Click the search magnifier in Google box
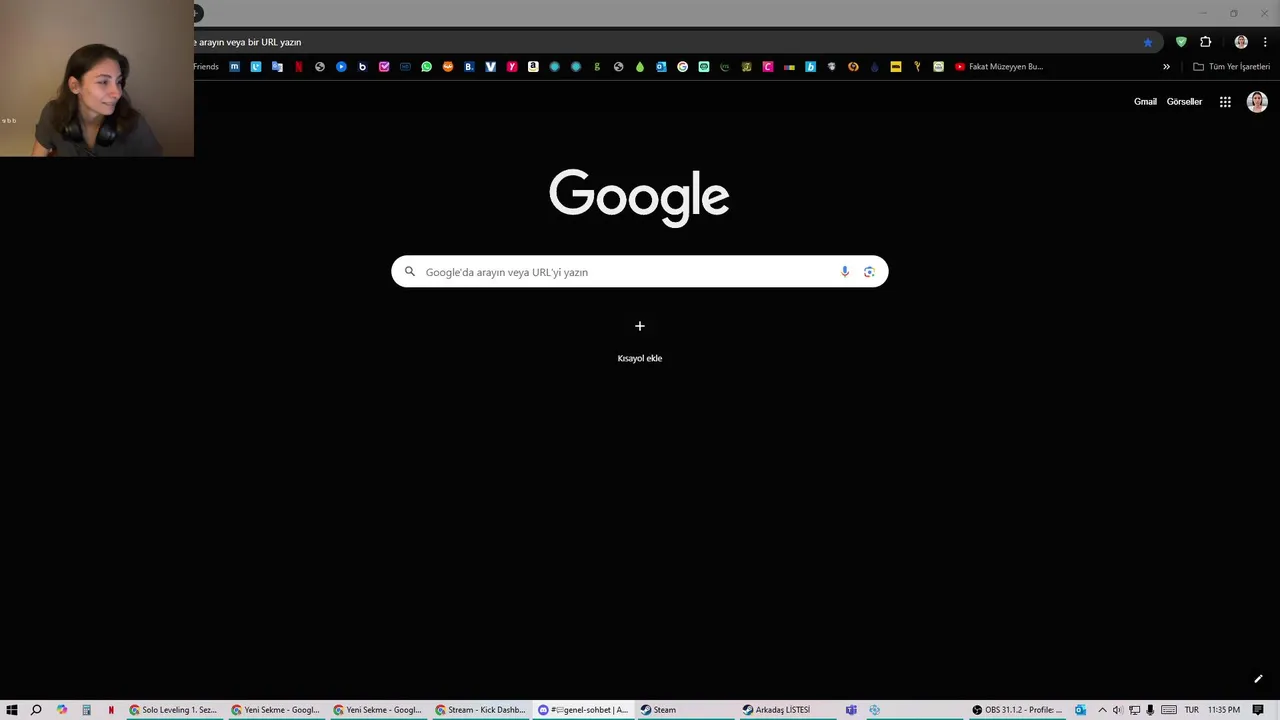The height and width of the screenshot is (720, 1280). [x=410, y=272]
